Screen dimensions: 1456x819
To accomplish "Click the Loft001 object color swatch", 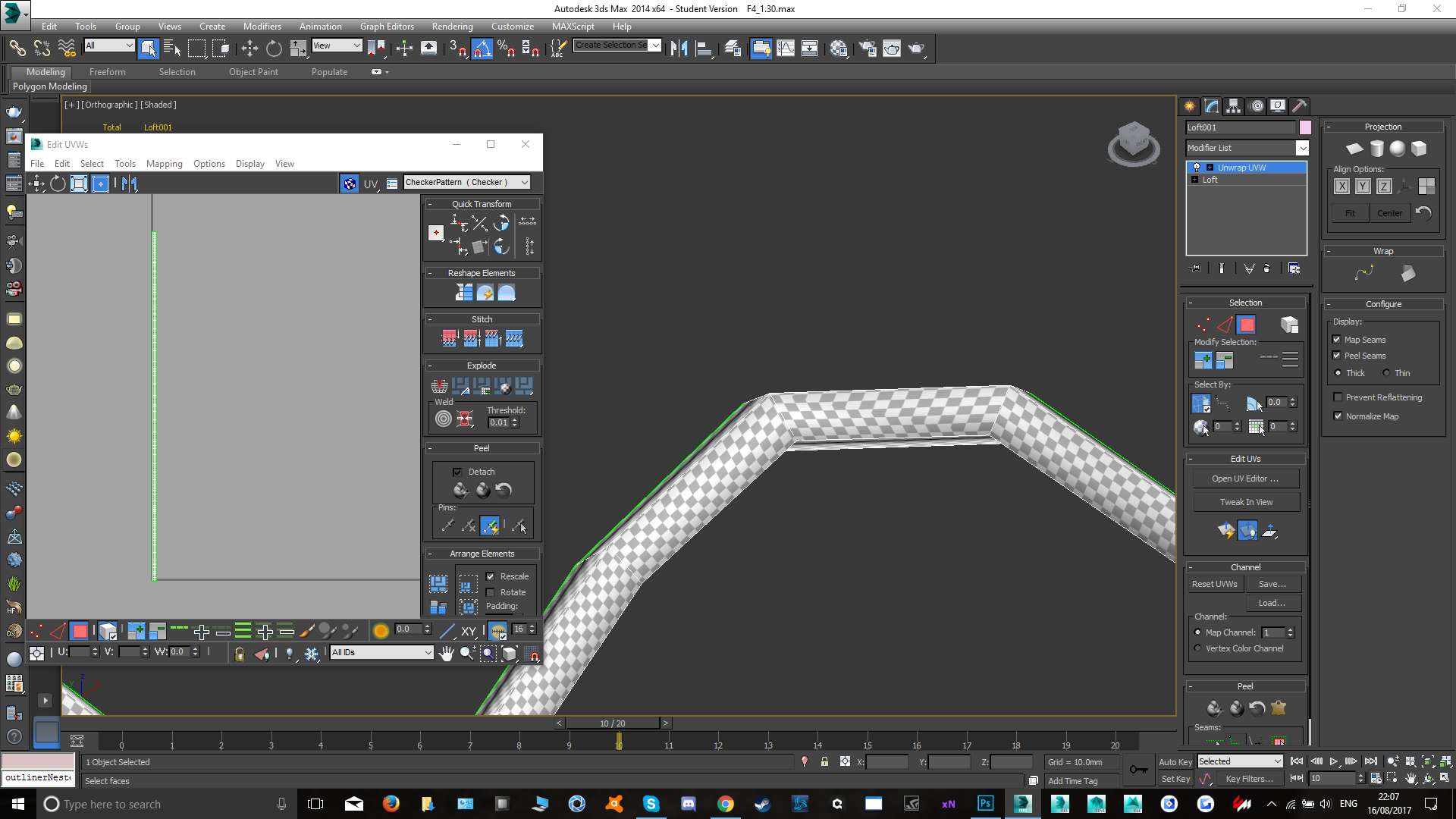I will point(1305,127).
